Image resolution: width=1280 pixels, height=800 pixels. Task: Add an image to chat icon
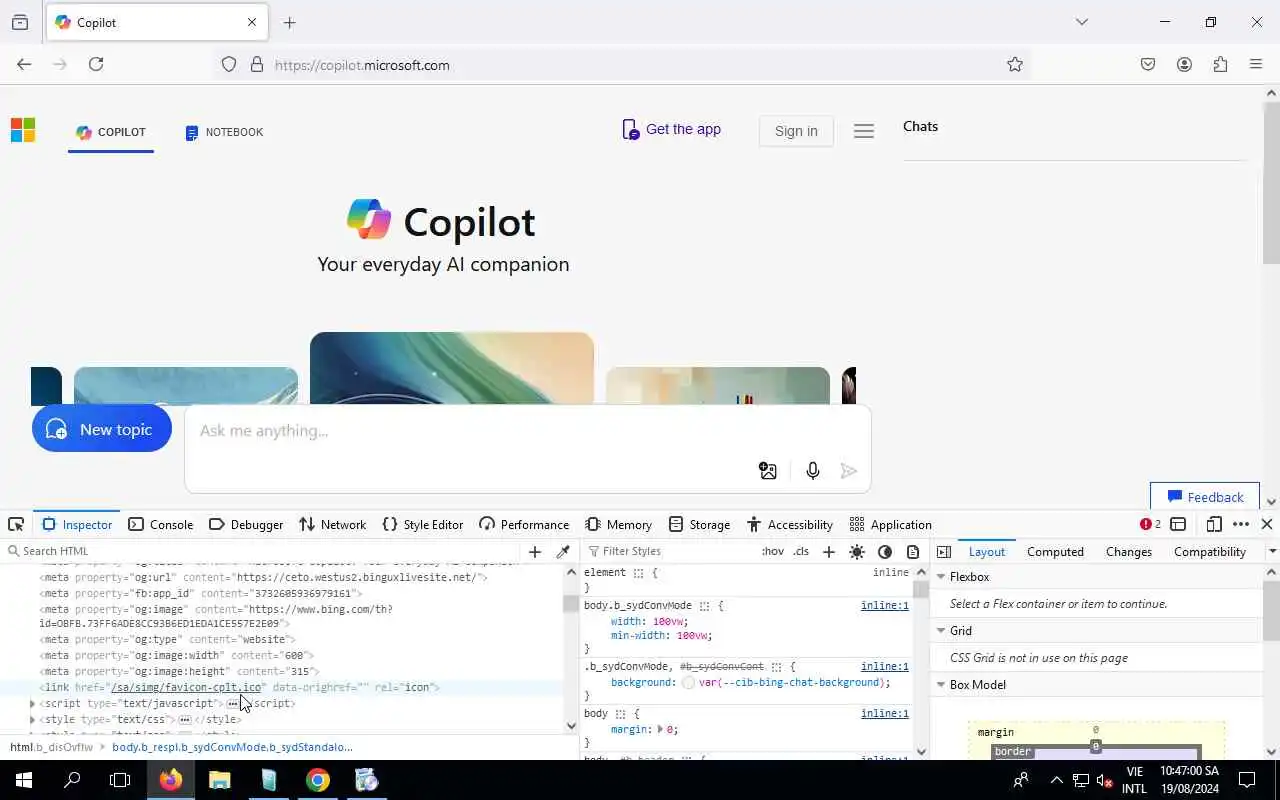coord(768,471)
